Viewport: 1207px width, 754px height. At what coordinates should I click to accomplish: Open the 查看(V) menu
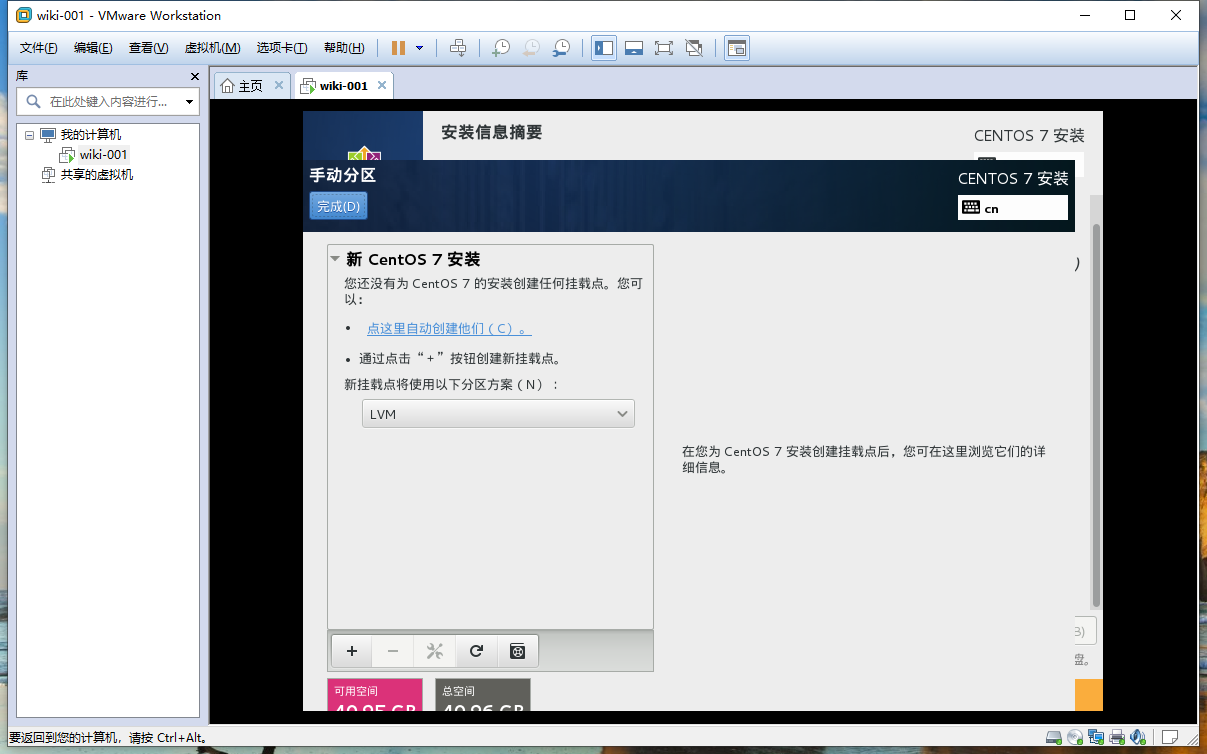(x=148, y=48)
